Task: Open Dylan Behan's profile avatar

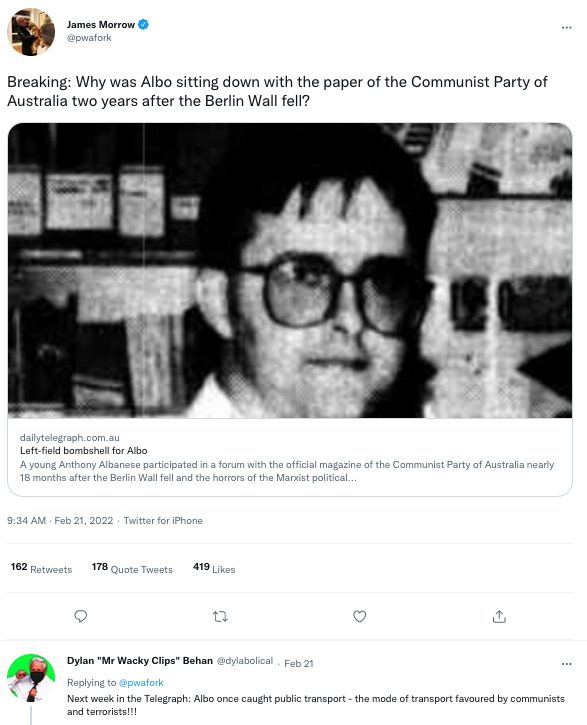Action: click(31, 677)
